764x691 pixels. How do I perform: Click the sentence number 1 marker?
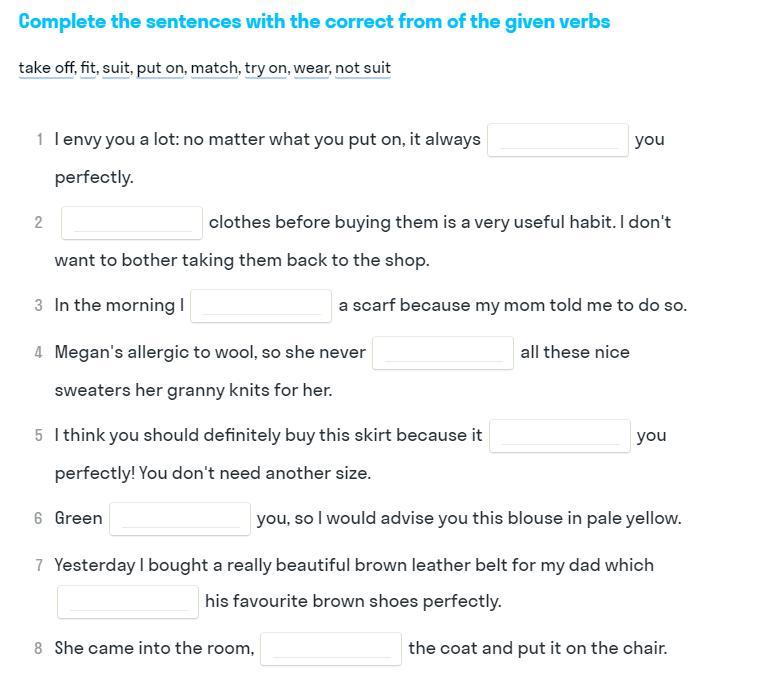[39, 140]
